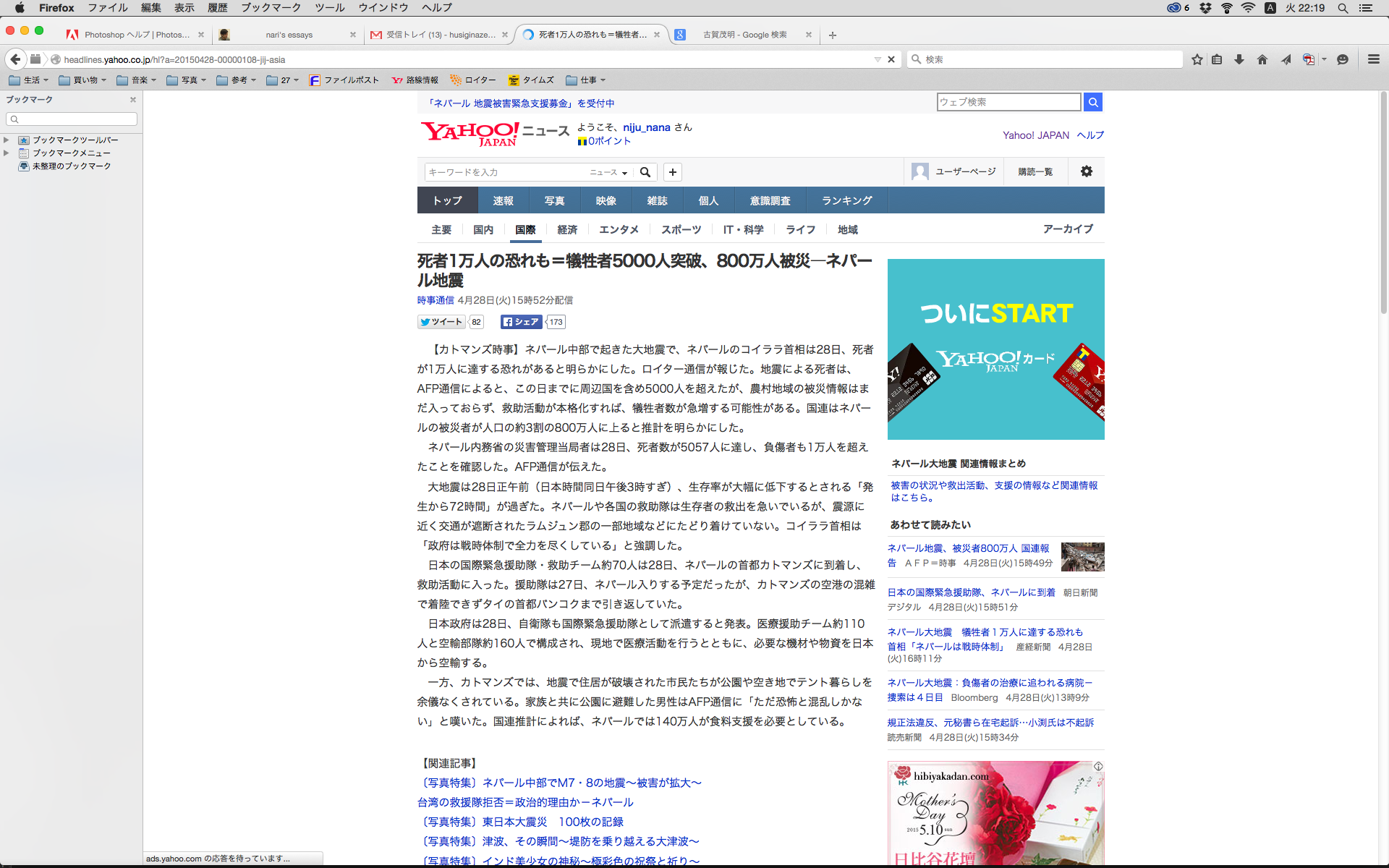1389x868 pixels.
Task: Click the ツイート tweet button
Action: click(441, 322)
